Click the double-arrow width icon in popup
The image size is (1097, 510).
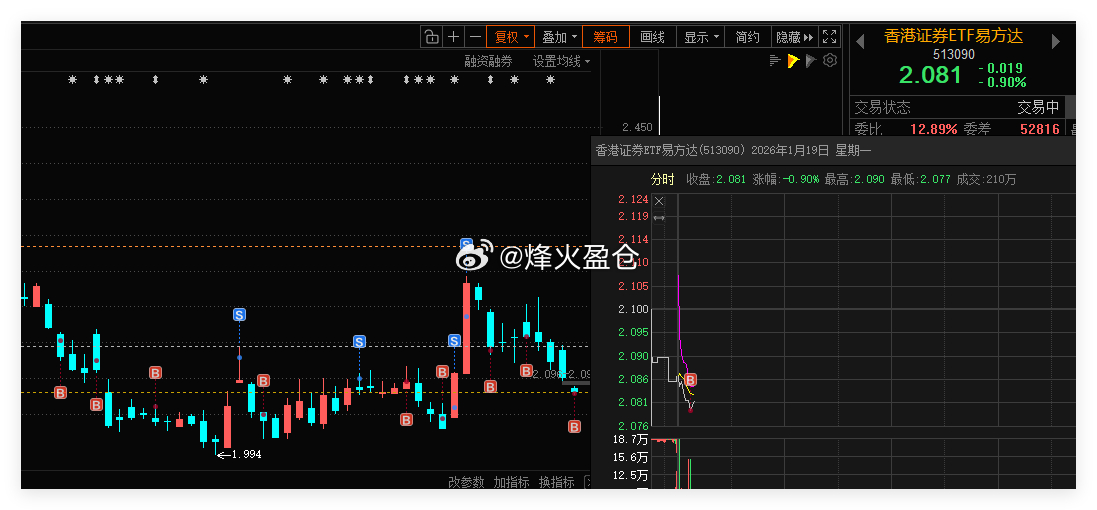pos(658,218)
